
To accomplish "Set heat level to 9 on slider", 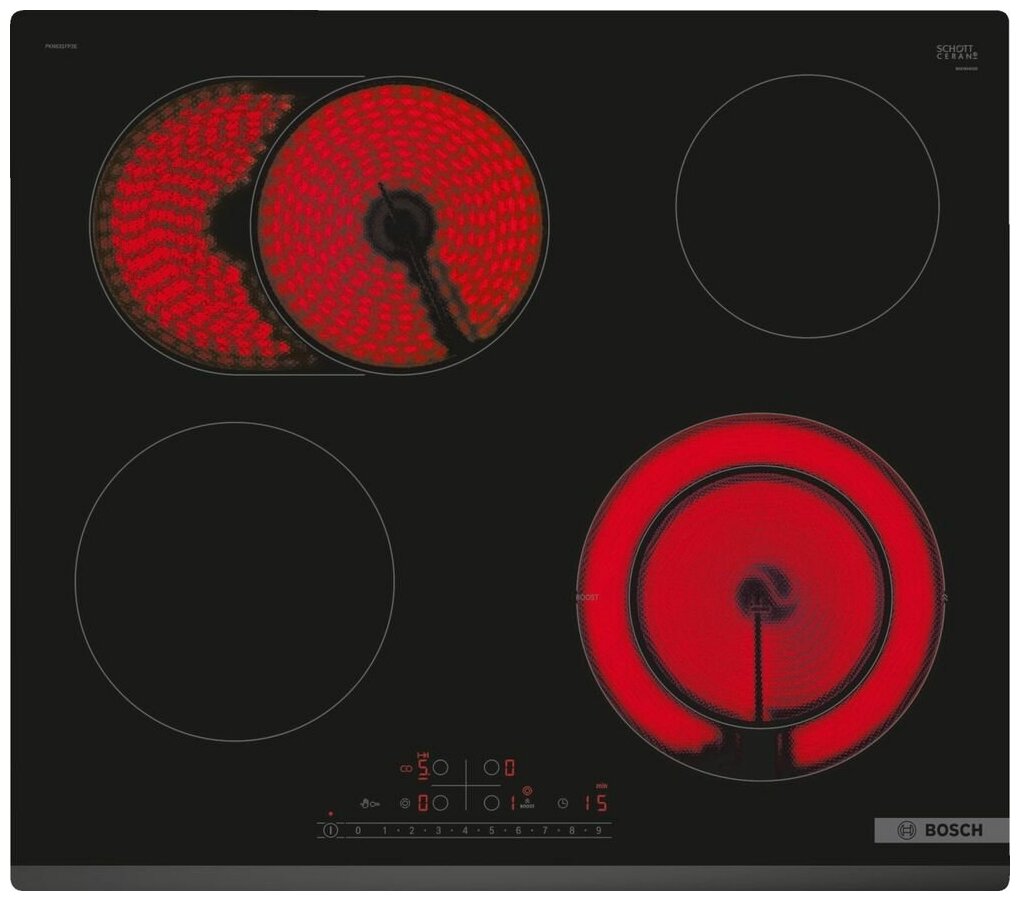I will click(x=598, y=830).
